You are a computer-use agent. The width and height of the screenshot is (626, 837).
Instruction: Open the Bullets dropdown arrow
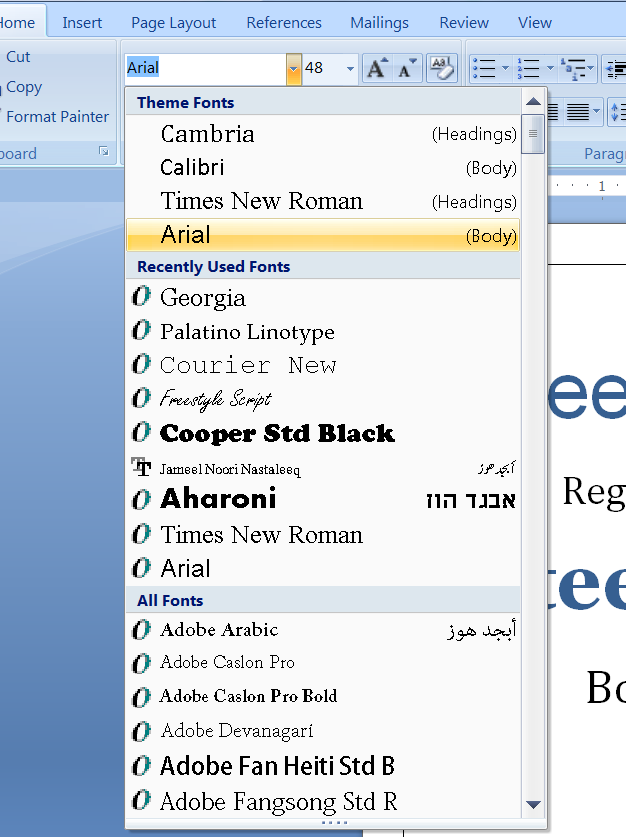(505, 68)
